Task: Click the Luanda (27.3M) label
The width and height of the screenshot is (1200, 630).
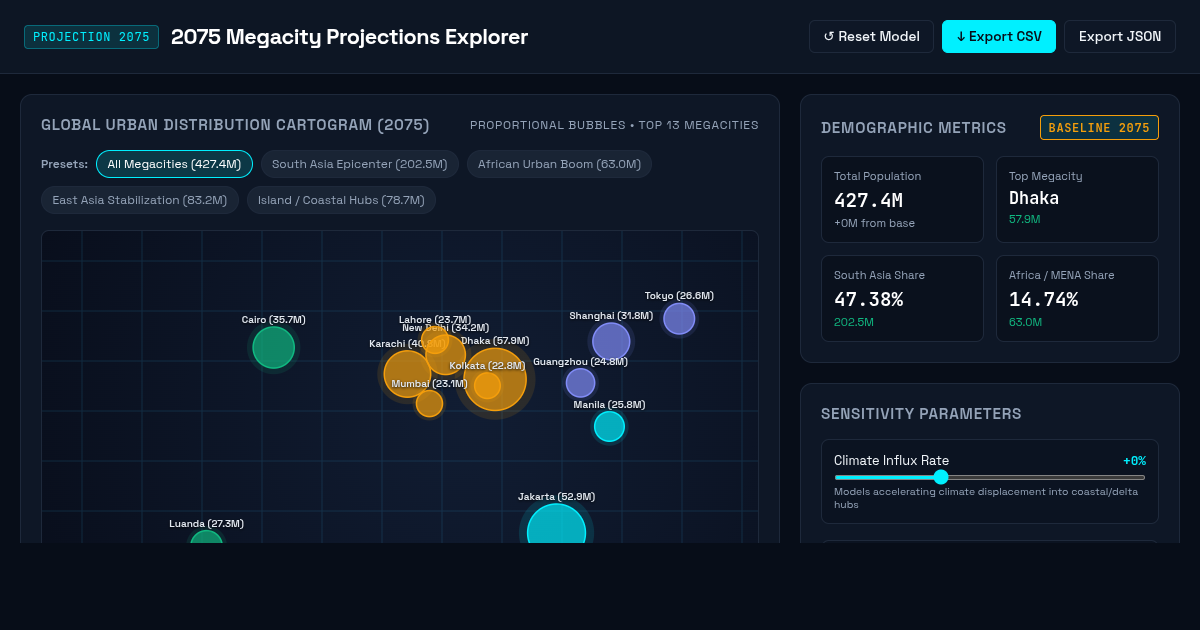Action: [x=206, y=524]
